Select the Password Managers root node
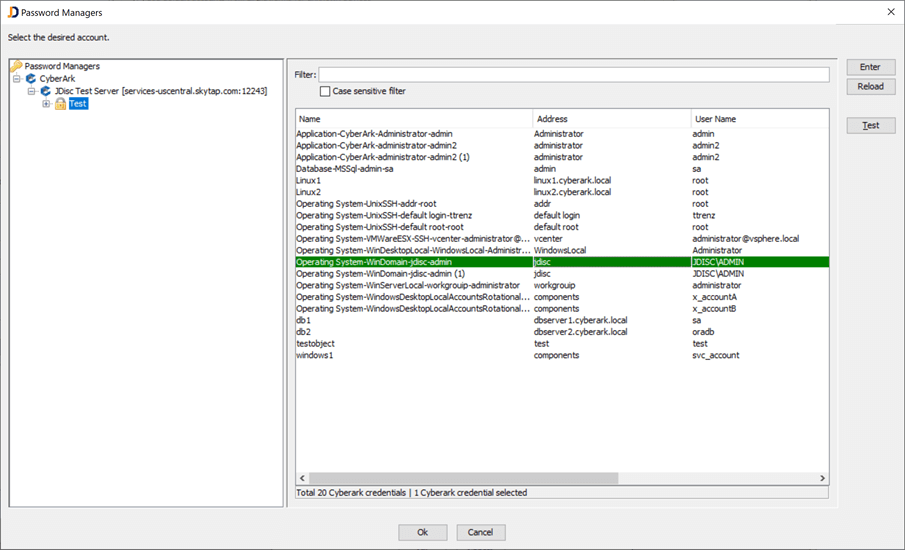This screenshot has height=550, width=905. 62,66
